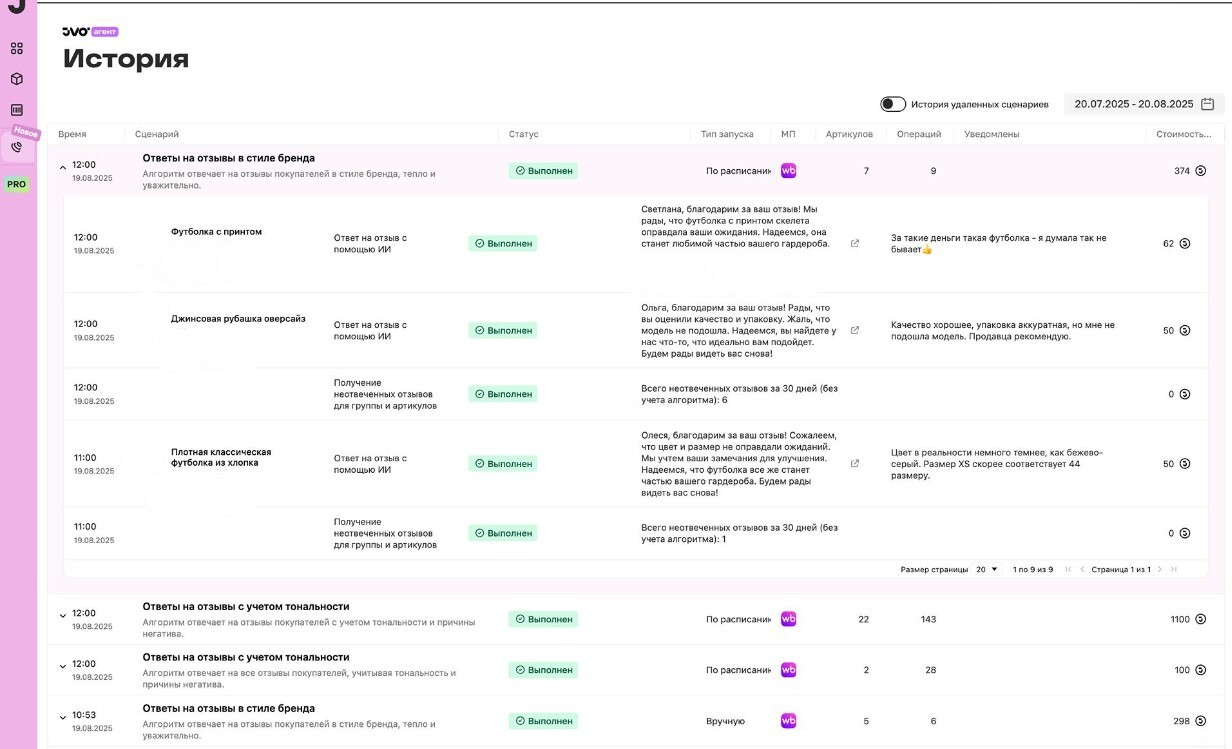Screen dimensions: 1232x749
Task: Select "Плотная классическая футболка из хлопка" product name
Action: (221, 457)
